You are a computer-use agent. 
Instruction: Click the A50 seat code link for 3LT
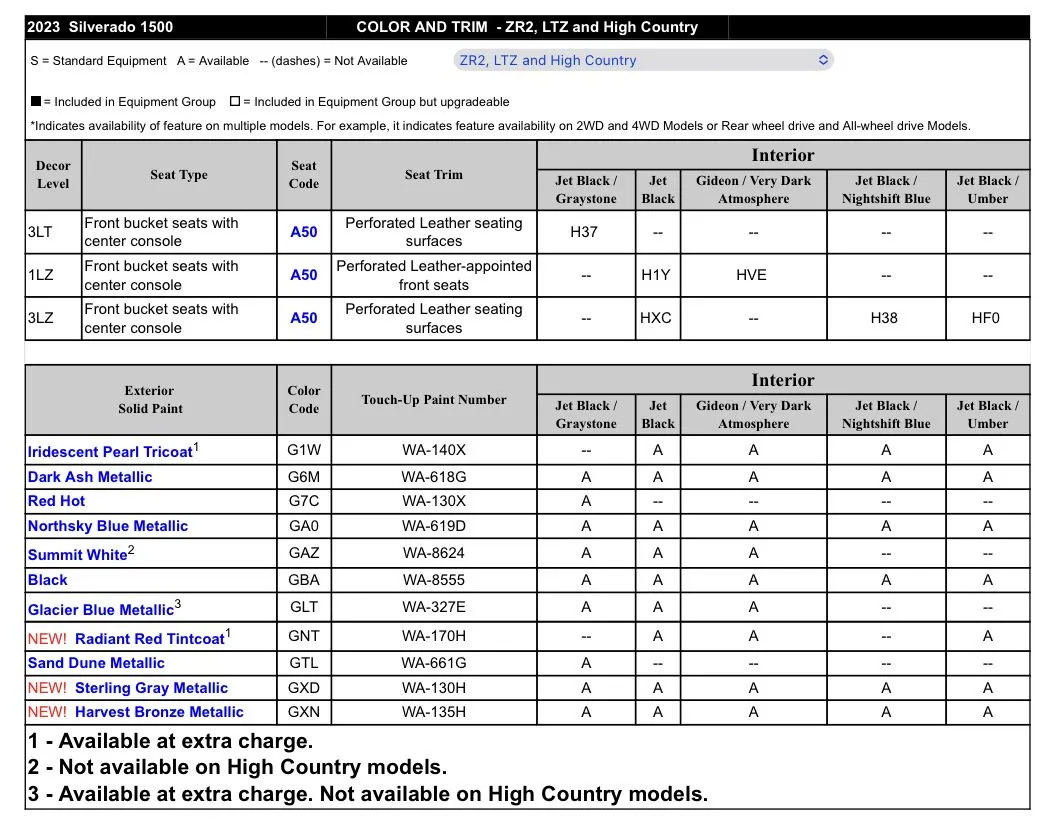(x=304, y=232)
